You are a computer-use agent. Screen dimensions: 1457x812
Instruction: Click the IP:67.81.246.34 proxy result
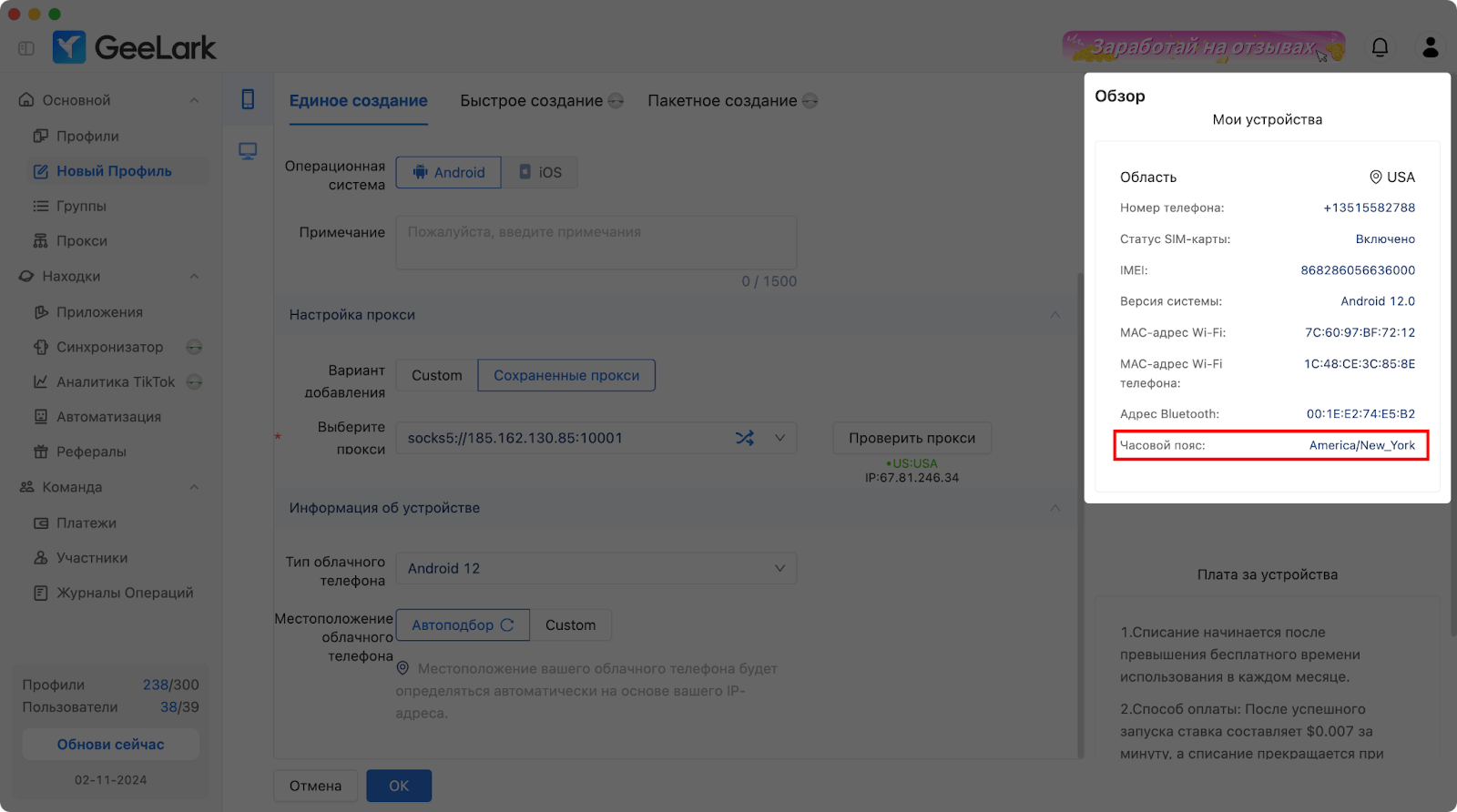click(912, 478)
